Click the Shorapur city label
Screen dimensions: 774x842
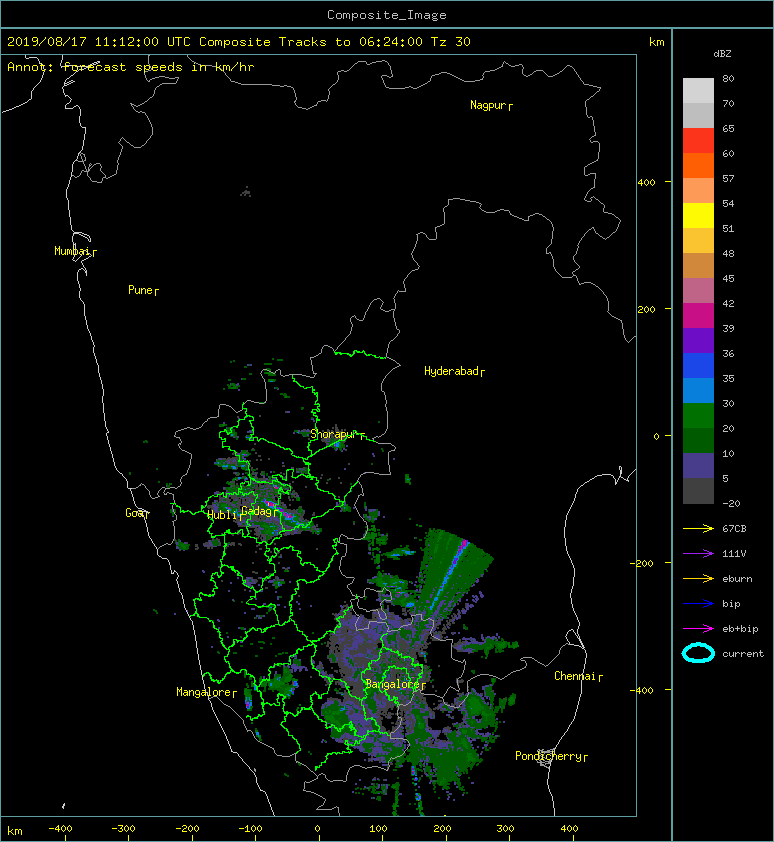(x=333, y=434)
